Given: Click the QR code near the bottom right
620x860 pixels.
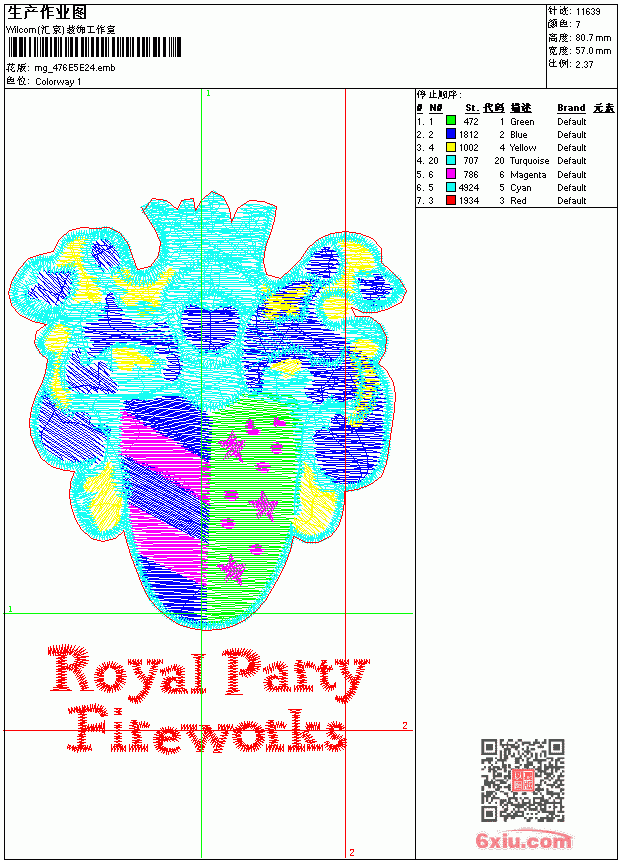Looking at the screenshot, I should (523, 780).
